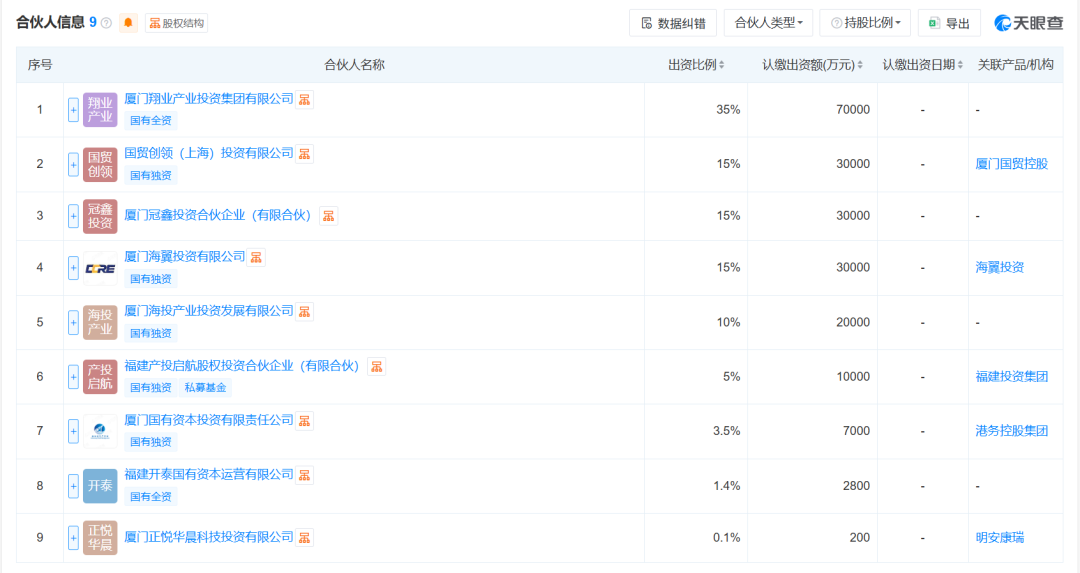Image resolution: width=1080 pixels, height=573 pixels.
Task: Click the 产投启航 logo thumbnail
Action: coord(100,377)
